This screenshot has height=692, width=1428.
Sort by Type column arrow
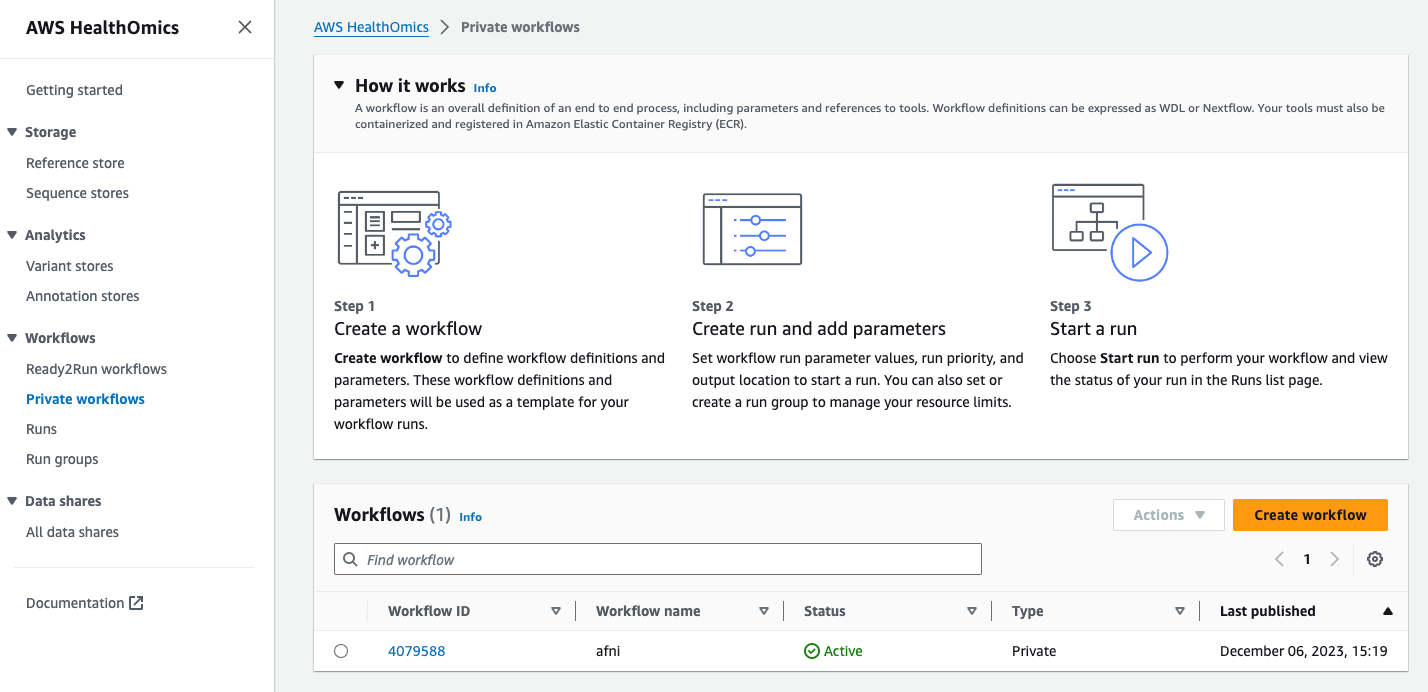click(1180, 611)
